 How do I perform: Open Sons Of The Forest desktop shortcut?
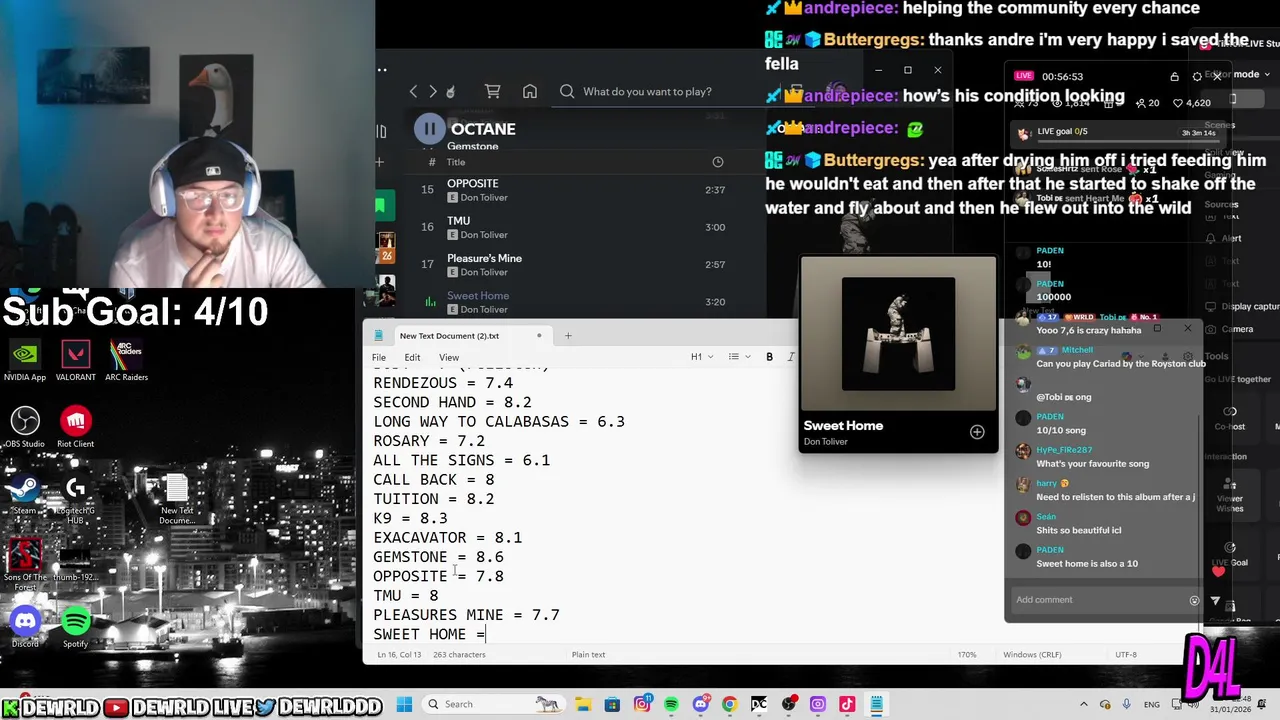[25, 565]
